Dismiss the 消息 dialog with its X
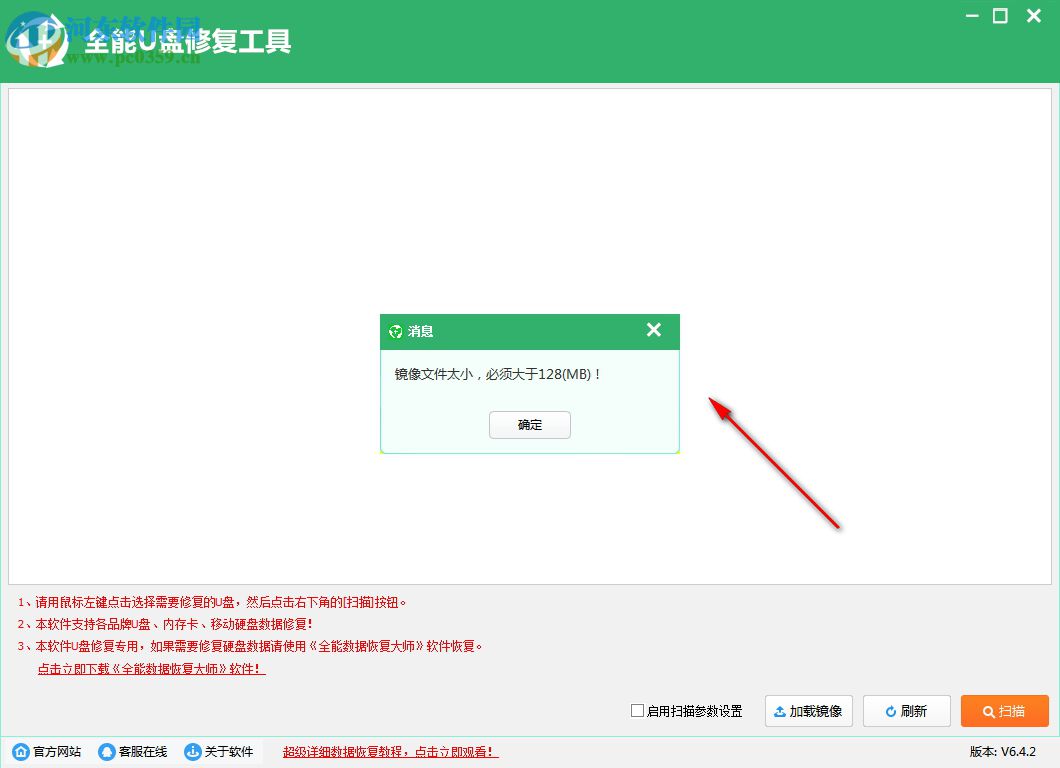This screenshot has width=1060, height=768. [654, 330]
